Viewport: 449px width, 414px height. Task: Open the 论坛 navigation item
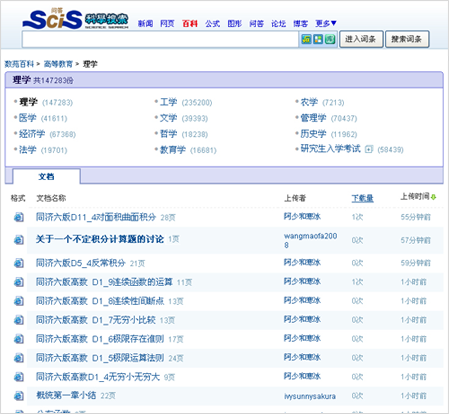click(278, 24)
